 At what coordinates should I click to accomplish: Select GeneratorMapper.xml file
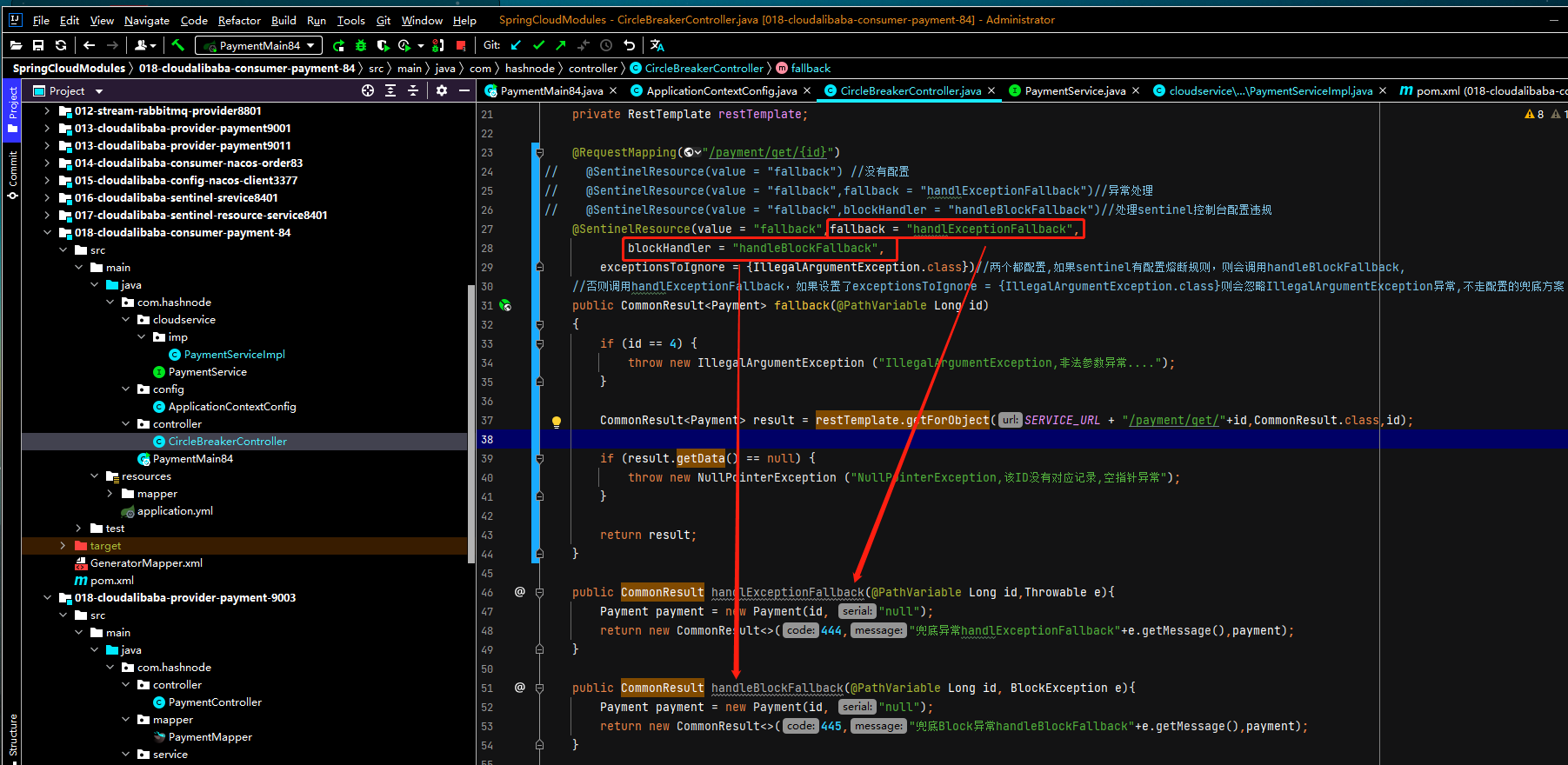145,562
